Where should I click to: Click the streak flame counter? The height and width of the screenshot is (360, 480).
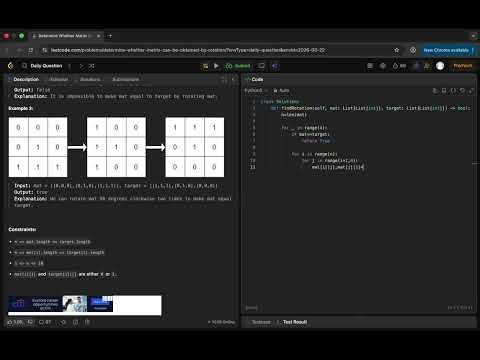point(399,66)
